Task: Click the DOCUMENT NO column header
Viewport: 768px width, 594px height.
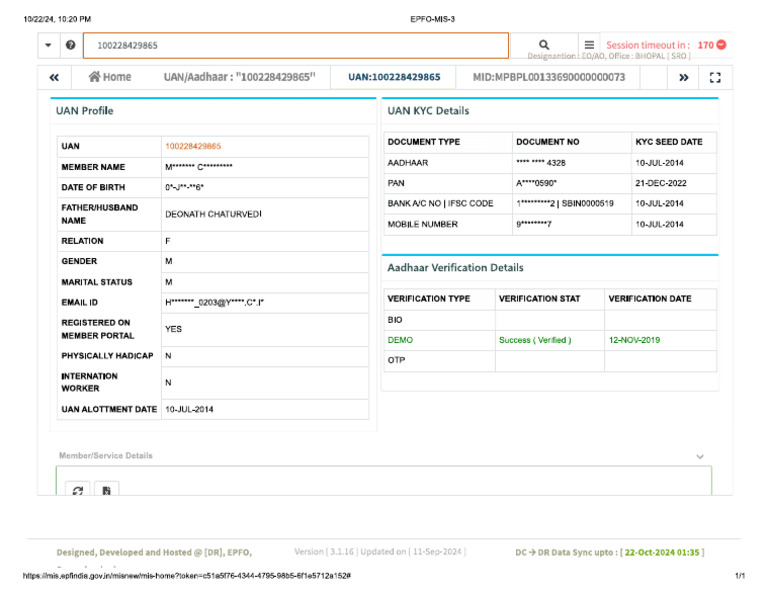Action: point(548,142)
